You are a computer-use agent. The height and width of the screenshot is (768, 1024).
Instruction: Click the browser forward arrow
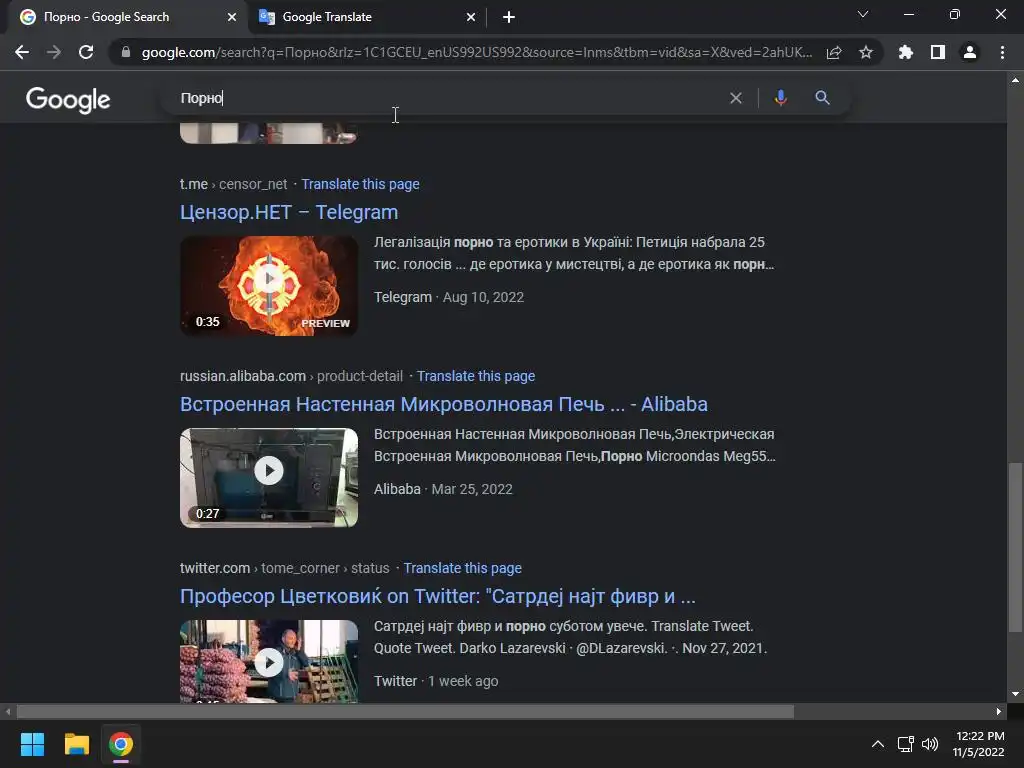pos(54,52)
